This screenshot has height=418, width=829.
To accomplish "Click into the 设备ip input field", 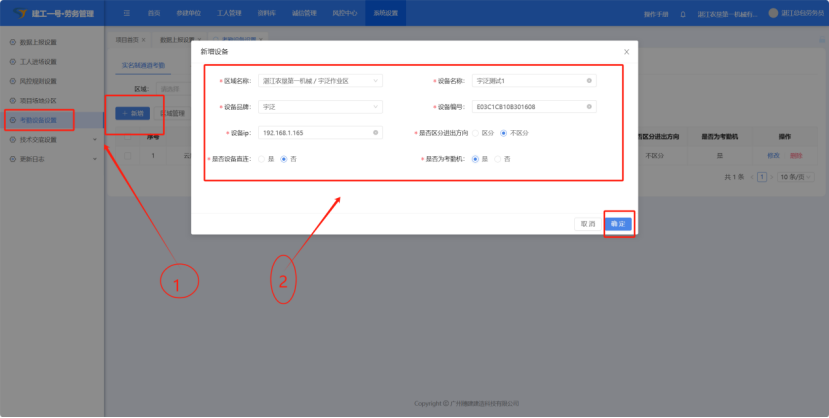I will pos(310,132).
